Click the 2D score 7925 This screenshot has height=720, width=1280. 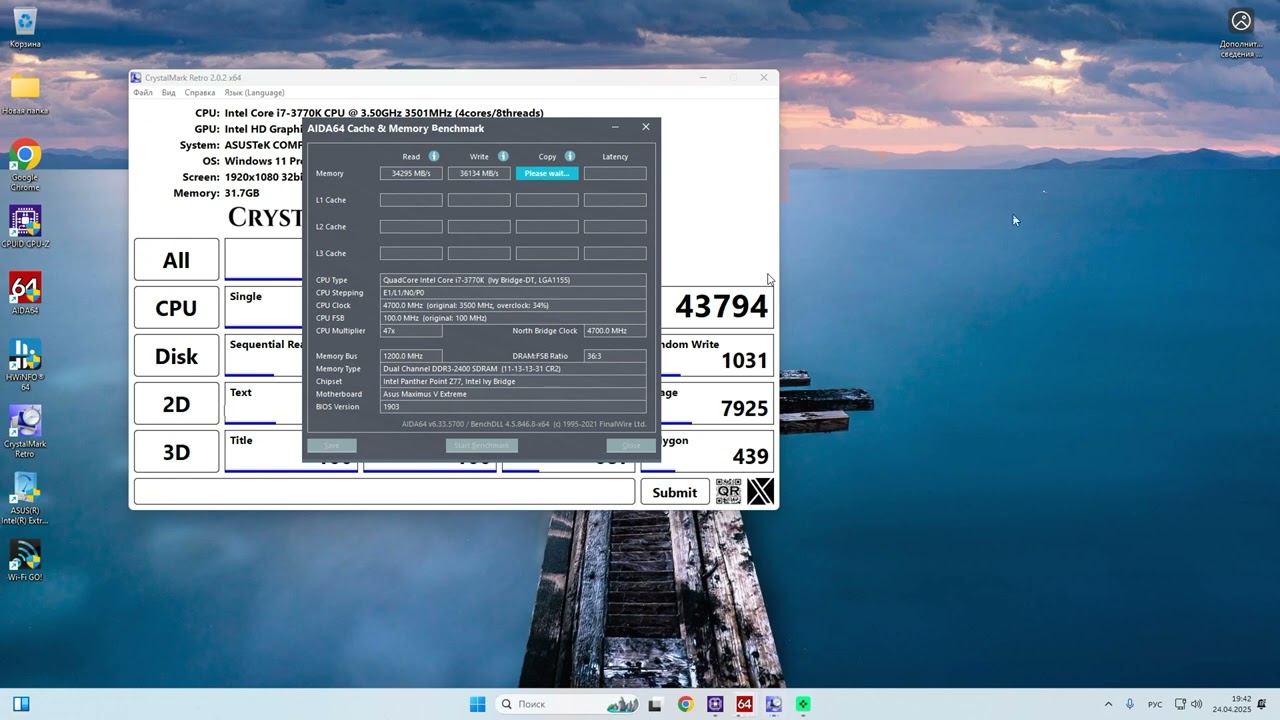tap(745, 408)
